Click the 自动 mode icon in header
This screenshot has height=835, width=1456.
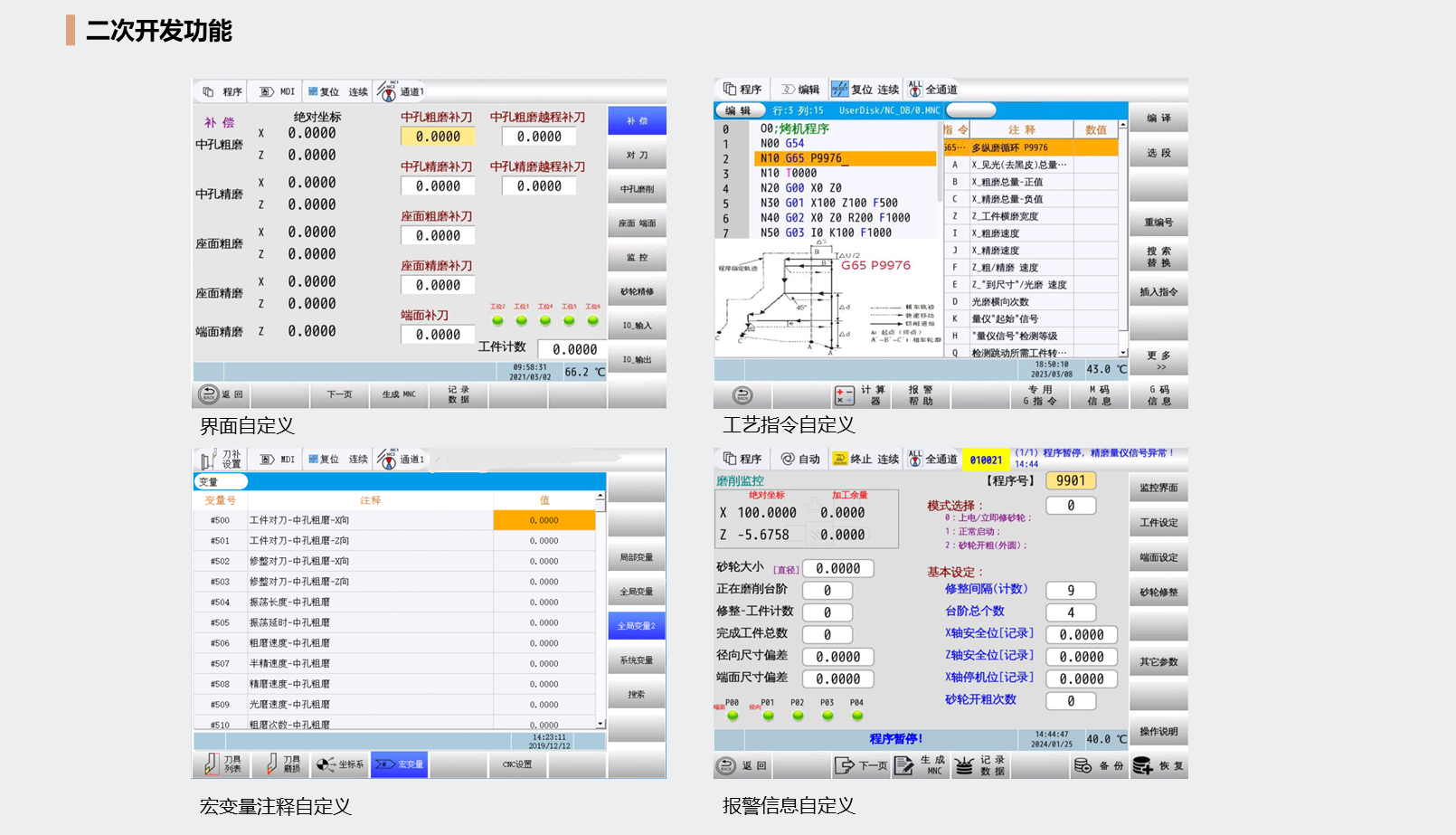click(x=788, y=460)
